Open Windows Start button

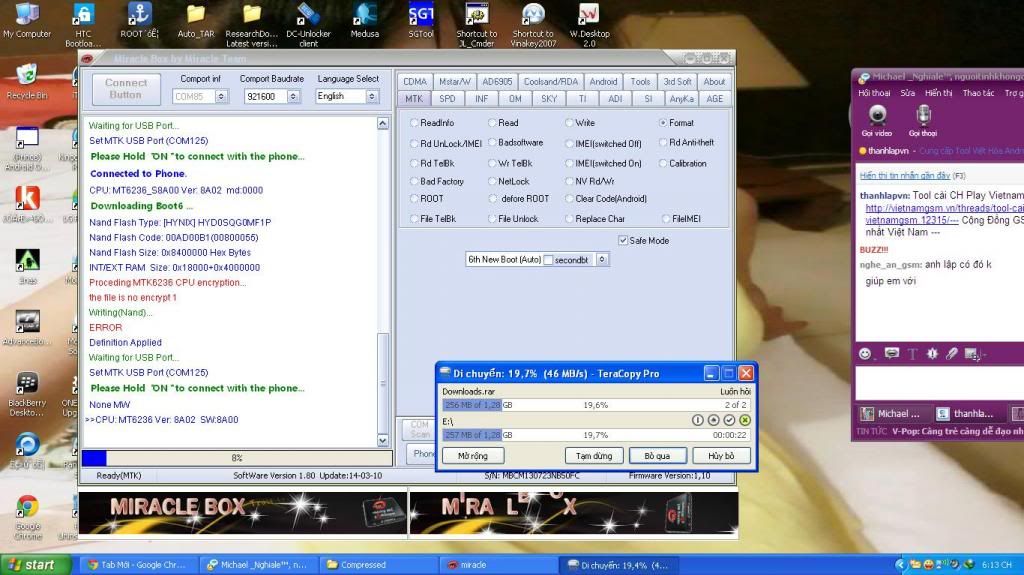point(36,565)
